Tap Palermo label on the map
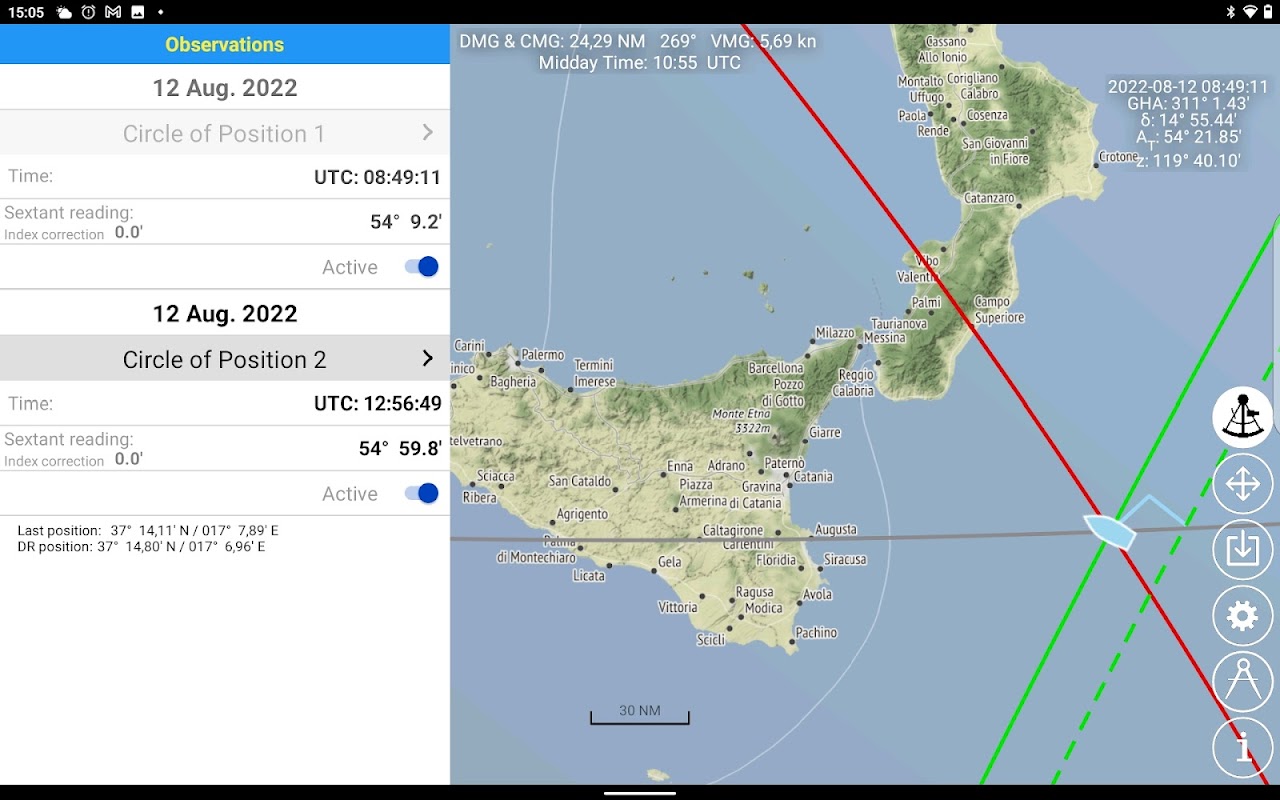This screenshot has height=800, width=1280. coord(543,355)
